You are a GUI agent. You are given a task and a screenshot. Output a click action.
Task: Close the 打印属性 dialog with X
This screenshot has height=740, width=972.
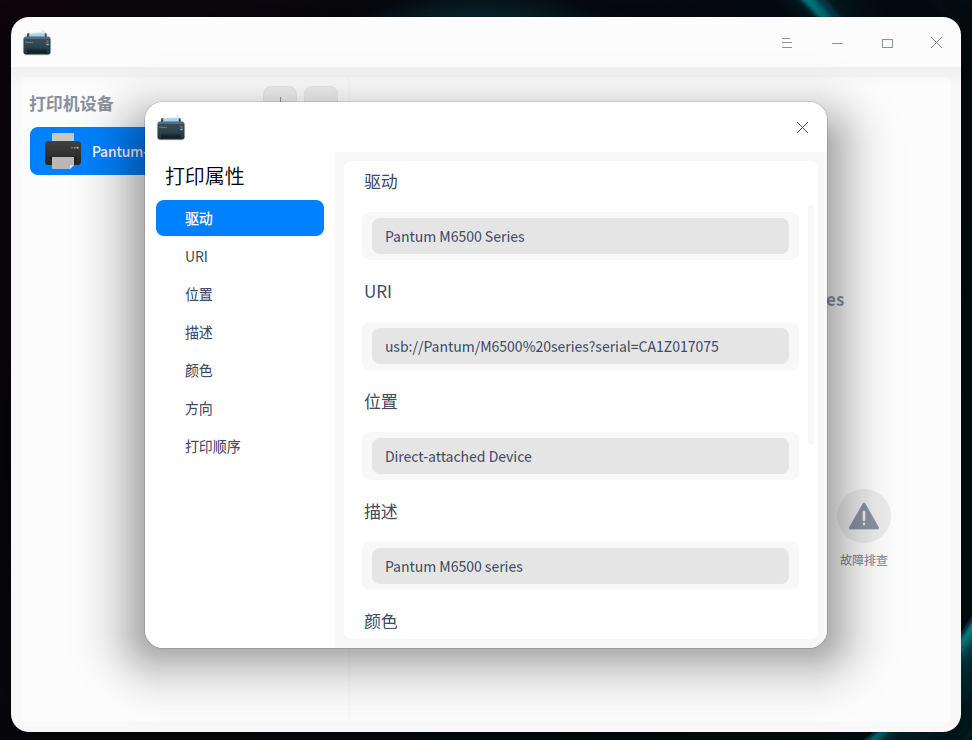[801, 127]
